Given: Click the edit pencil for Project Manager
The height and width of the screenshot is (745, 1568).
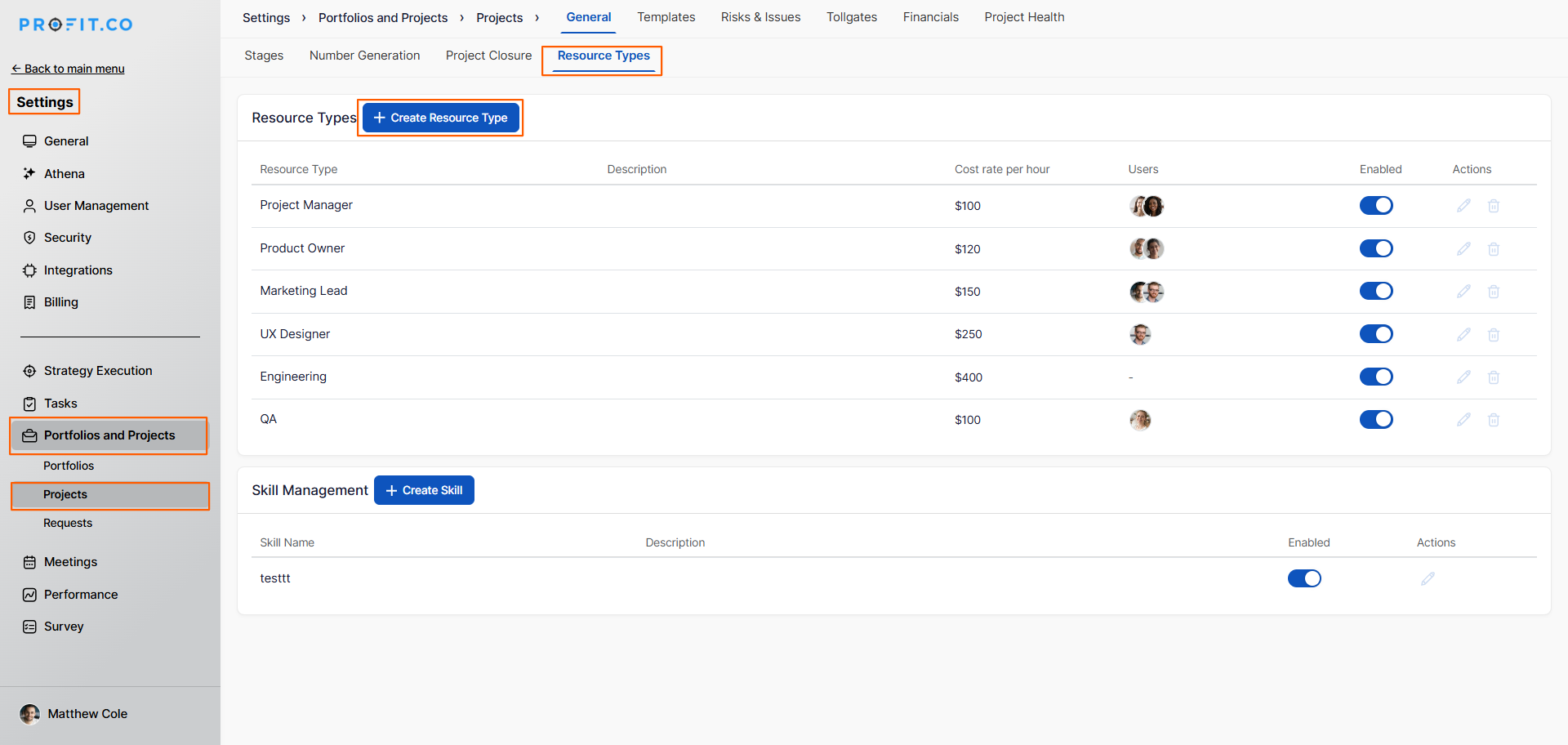Looking at the screenshot, I should pos(1463,206).
